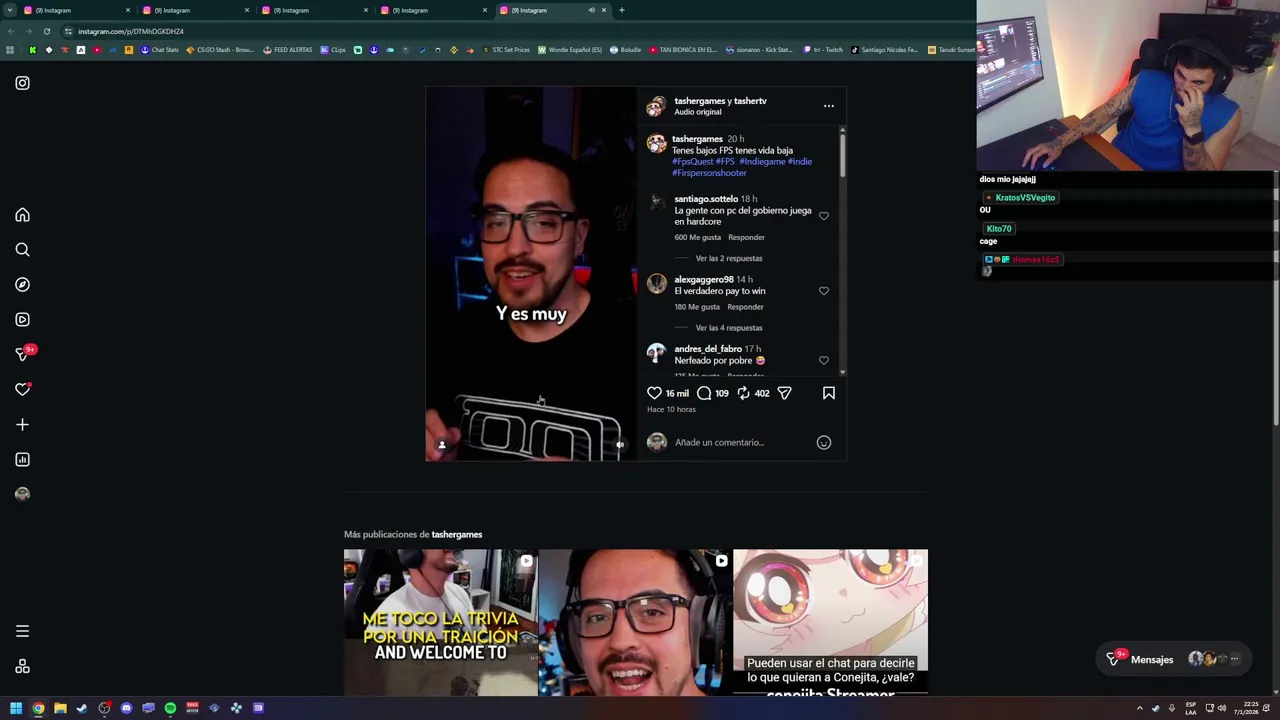The image size is (1280, 720).
Task: Open tashergames profile from post header
Action: (699, 101)
